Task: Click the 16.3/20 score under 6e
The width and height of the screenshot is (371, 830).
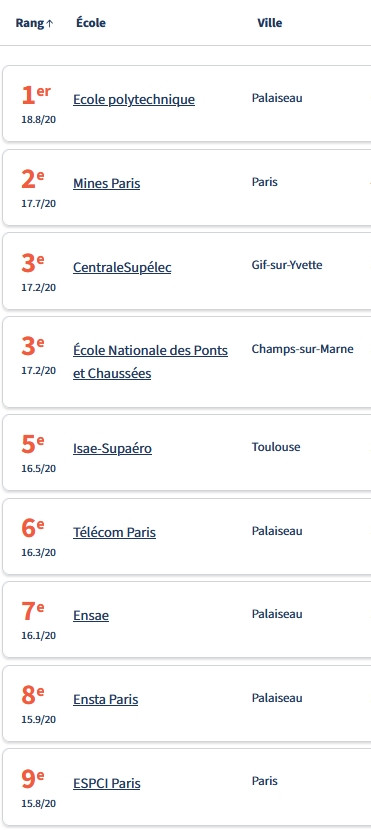Action: coord(39,552)
